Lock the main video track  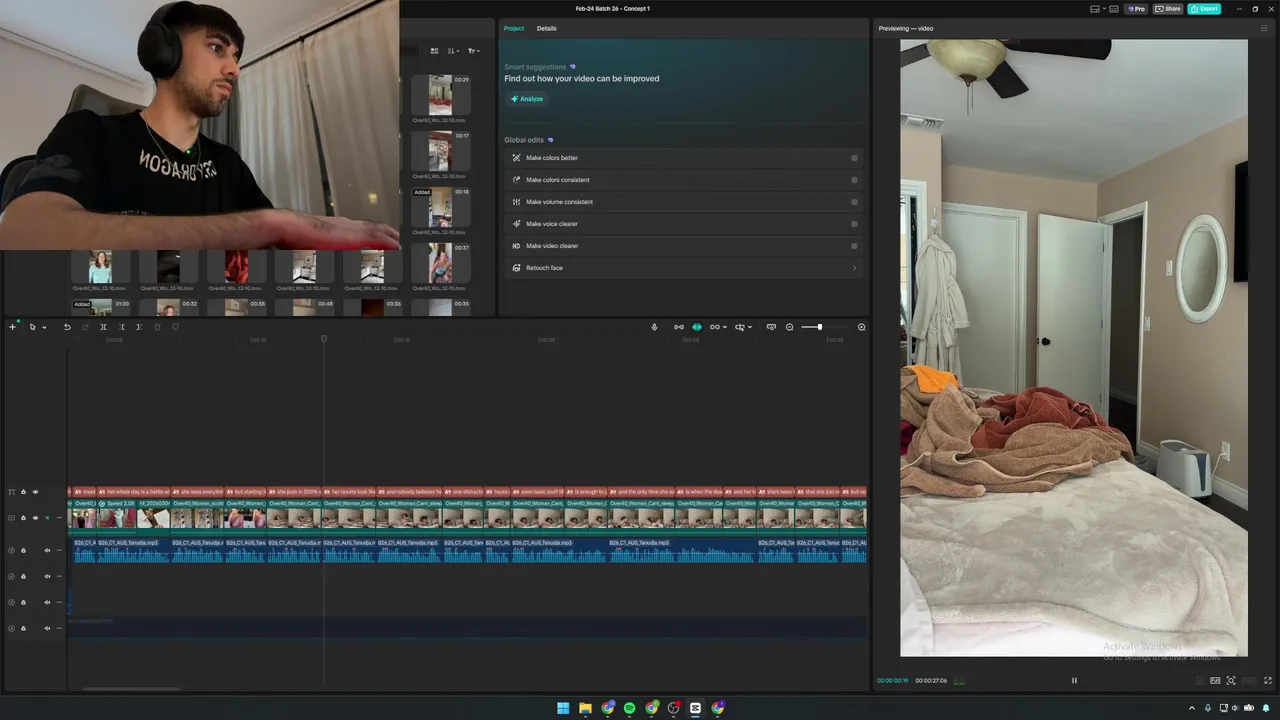click(23, 518)
